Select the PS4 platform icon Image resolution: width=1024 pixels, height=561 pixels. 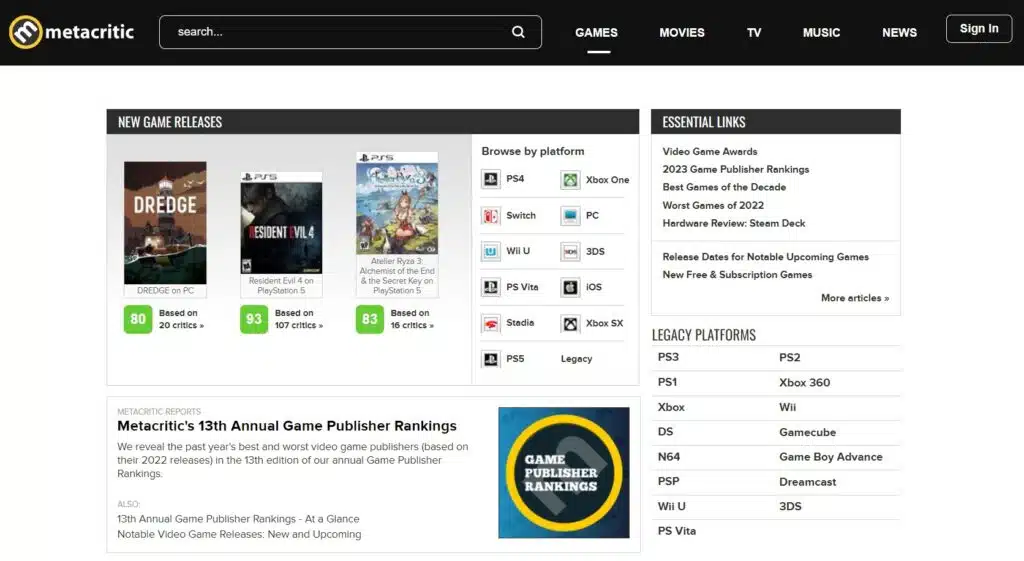pyautogui.click(x=490, y=179)
